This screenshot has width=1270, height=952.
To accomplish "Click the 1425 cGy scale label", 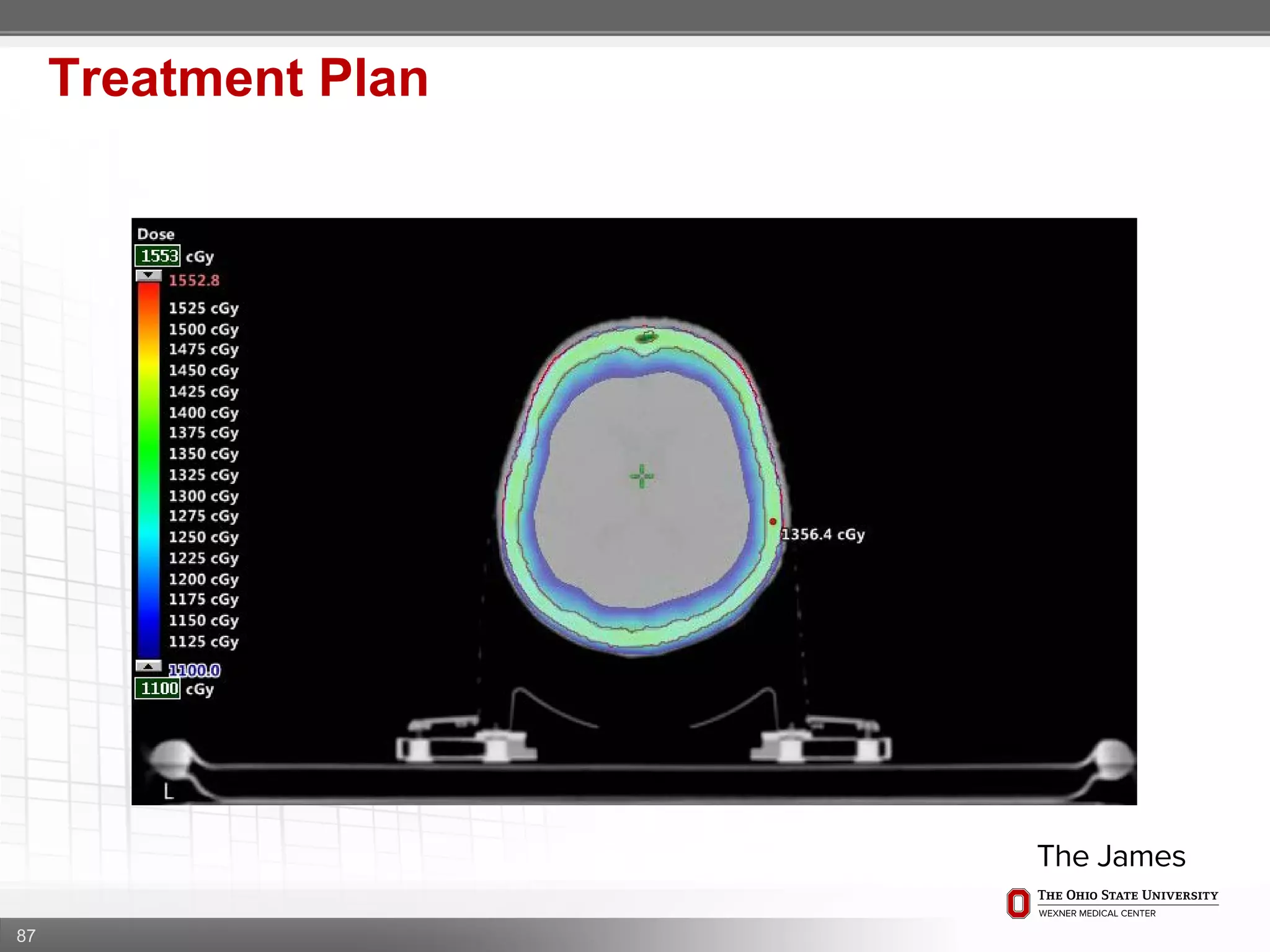I will [x=203, y=392].
